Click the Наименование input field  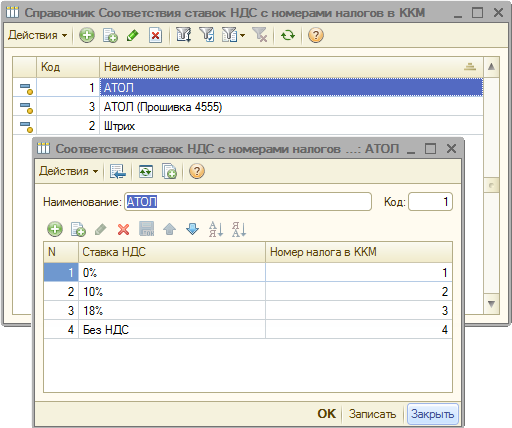pyautogui.click(x=248, y=202)
